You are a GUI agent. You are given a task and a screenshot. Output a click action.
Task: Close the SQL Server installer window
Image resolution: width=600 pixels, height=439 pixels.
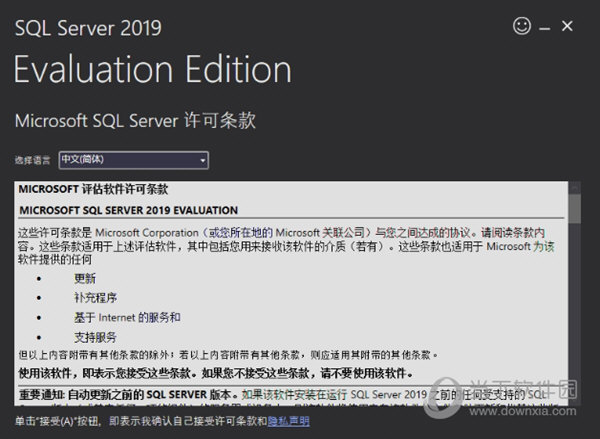(x=567, y=26)
